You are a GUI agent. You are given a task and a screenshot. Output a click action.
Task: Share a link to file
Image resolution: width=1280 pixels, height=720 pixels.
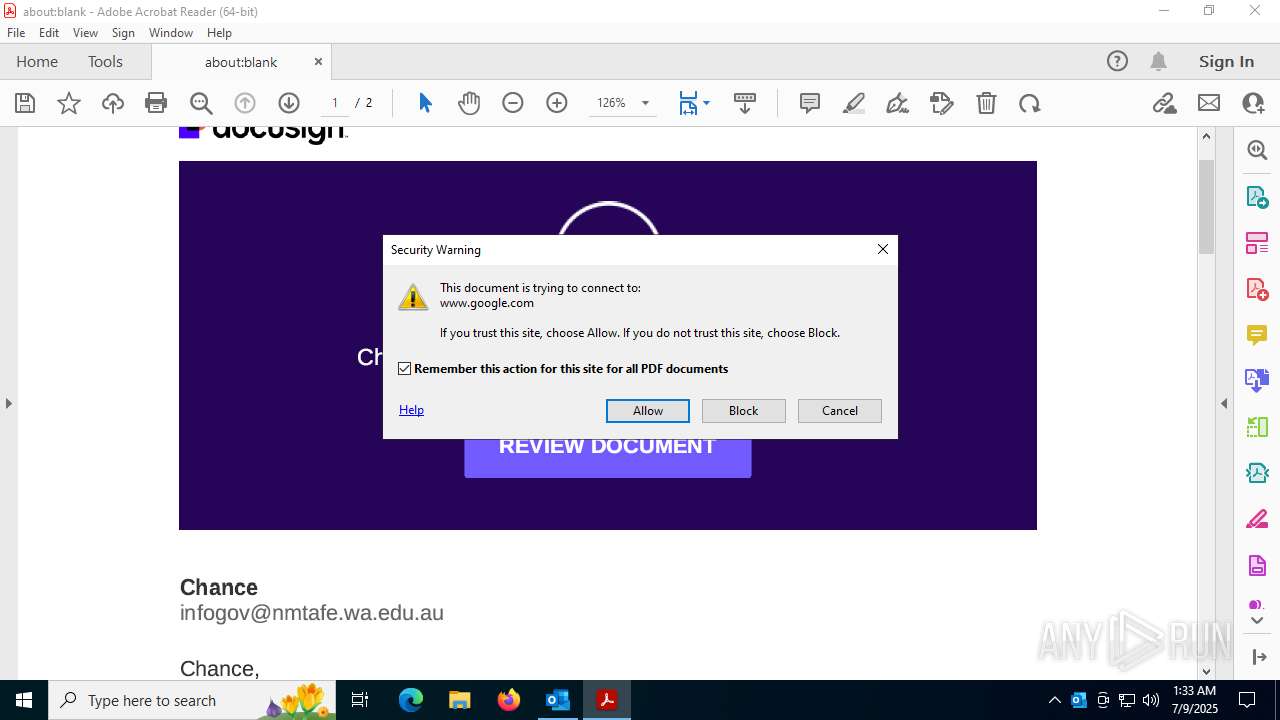pos(1165,103)
